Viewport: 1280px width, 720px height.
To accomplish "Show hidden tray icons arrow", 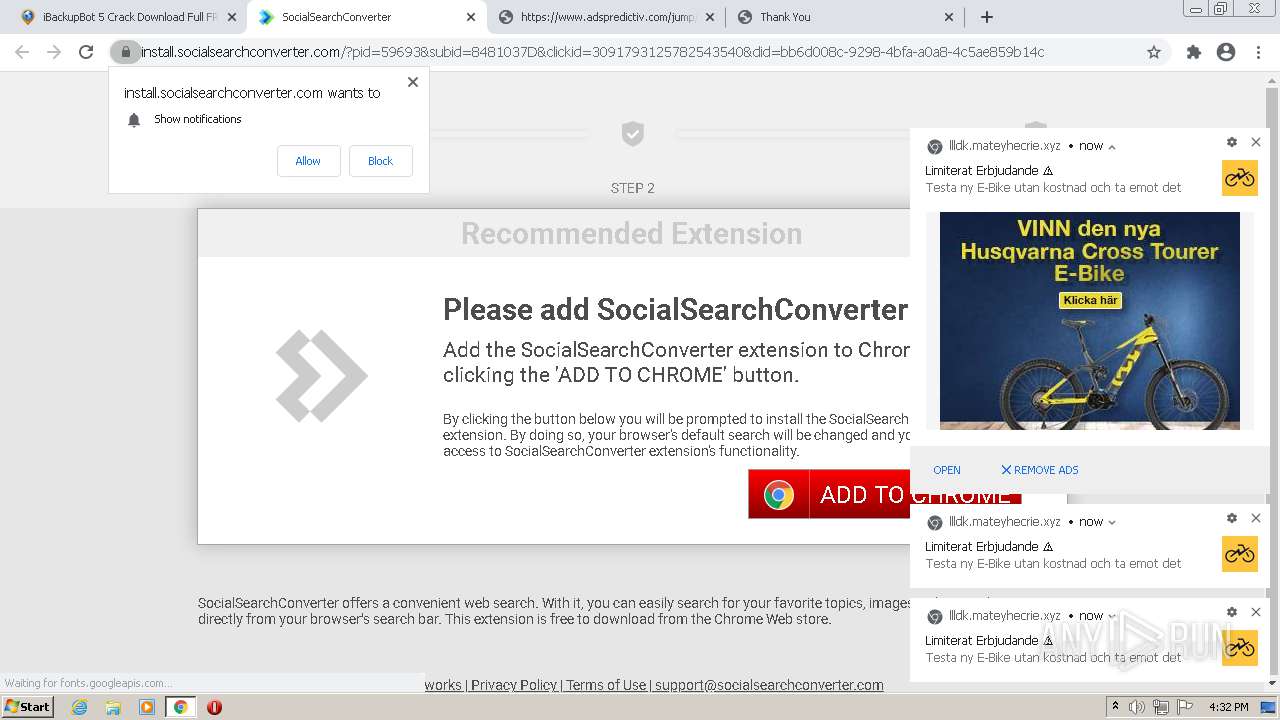I will pyautogui.click(x=1116, y=707).
